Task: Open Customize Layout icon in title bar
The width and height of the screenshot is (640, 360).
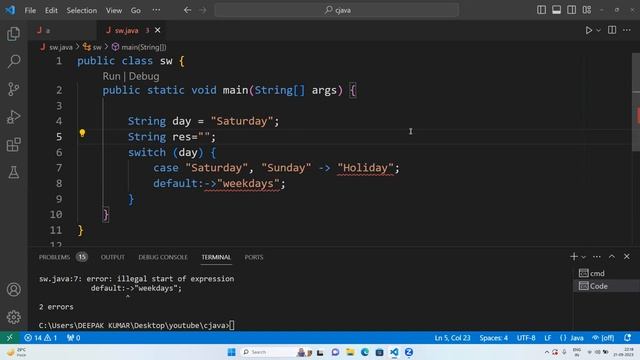Action: [587, 10]
